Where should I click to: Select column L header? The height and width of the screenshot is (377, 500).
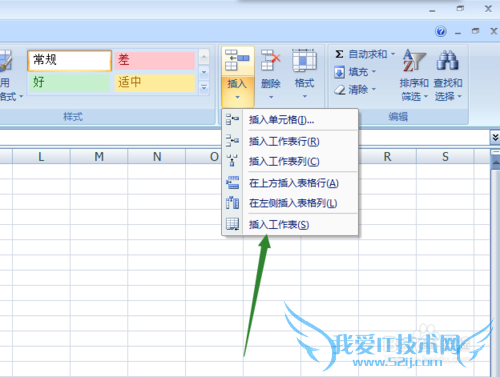pyautogui.click(x=41, y=156)
